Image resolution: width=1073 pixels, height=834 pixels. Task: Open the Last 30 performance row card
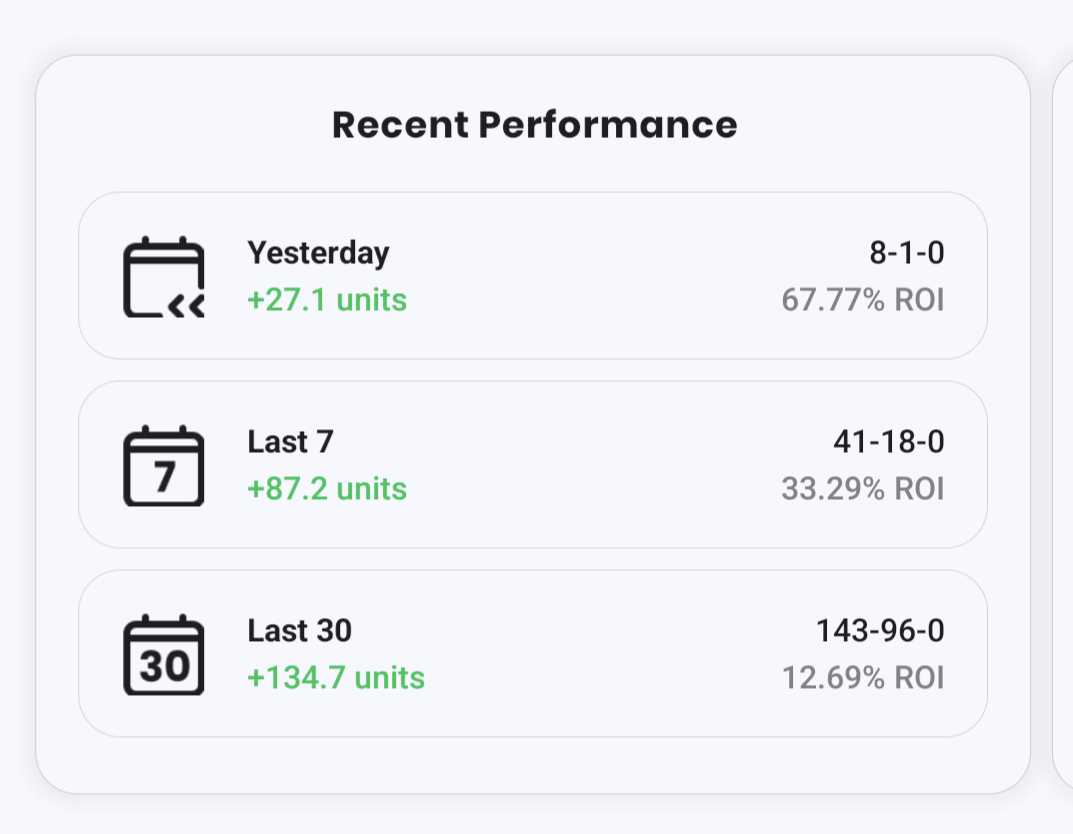600,654
